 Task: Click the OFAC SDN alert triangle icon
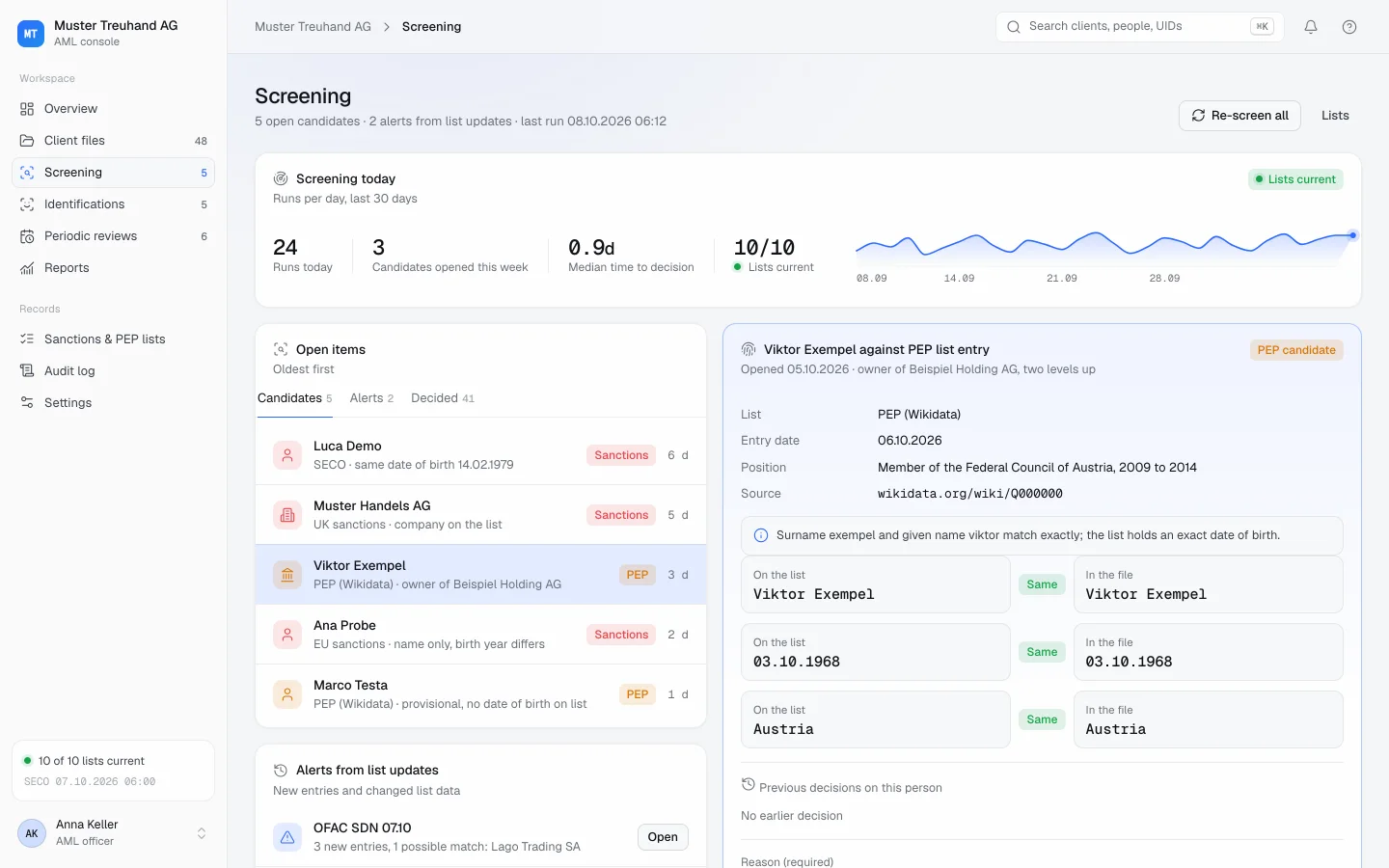click(x=287, y=837)
